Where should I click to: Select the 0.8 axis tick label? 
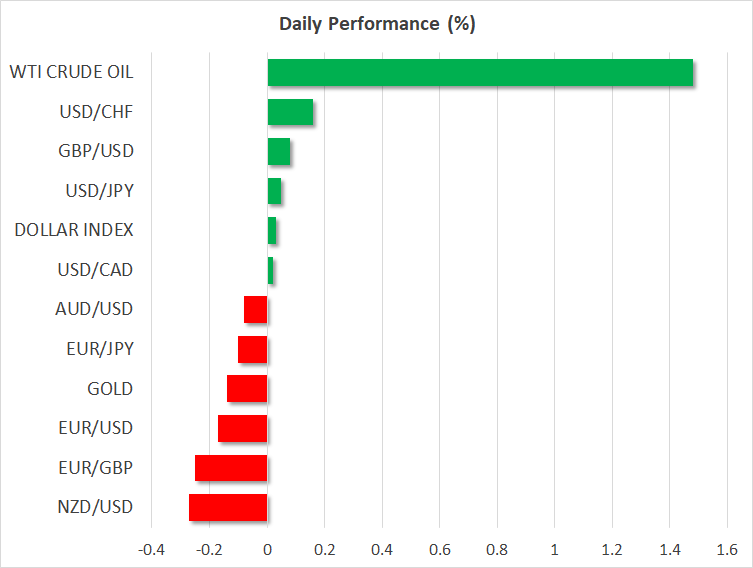(x=497, y=550)
